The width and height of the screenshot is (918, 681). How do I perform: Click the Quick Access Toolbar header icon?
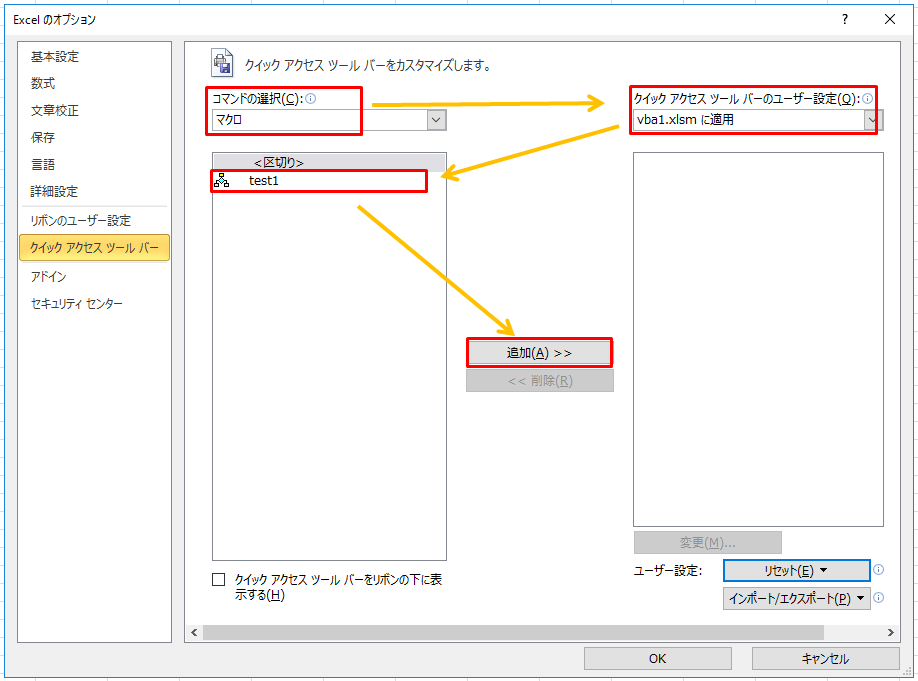click(222, 63)
